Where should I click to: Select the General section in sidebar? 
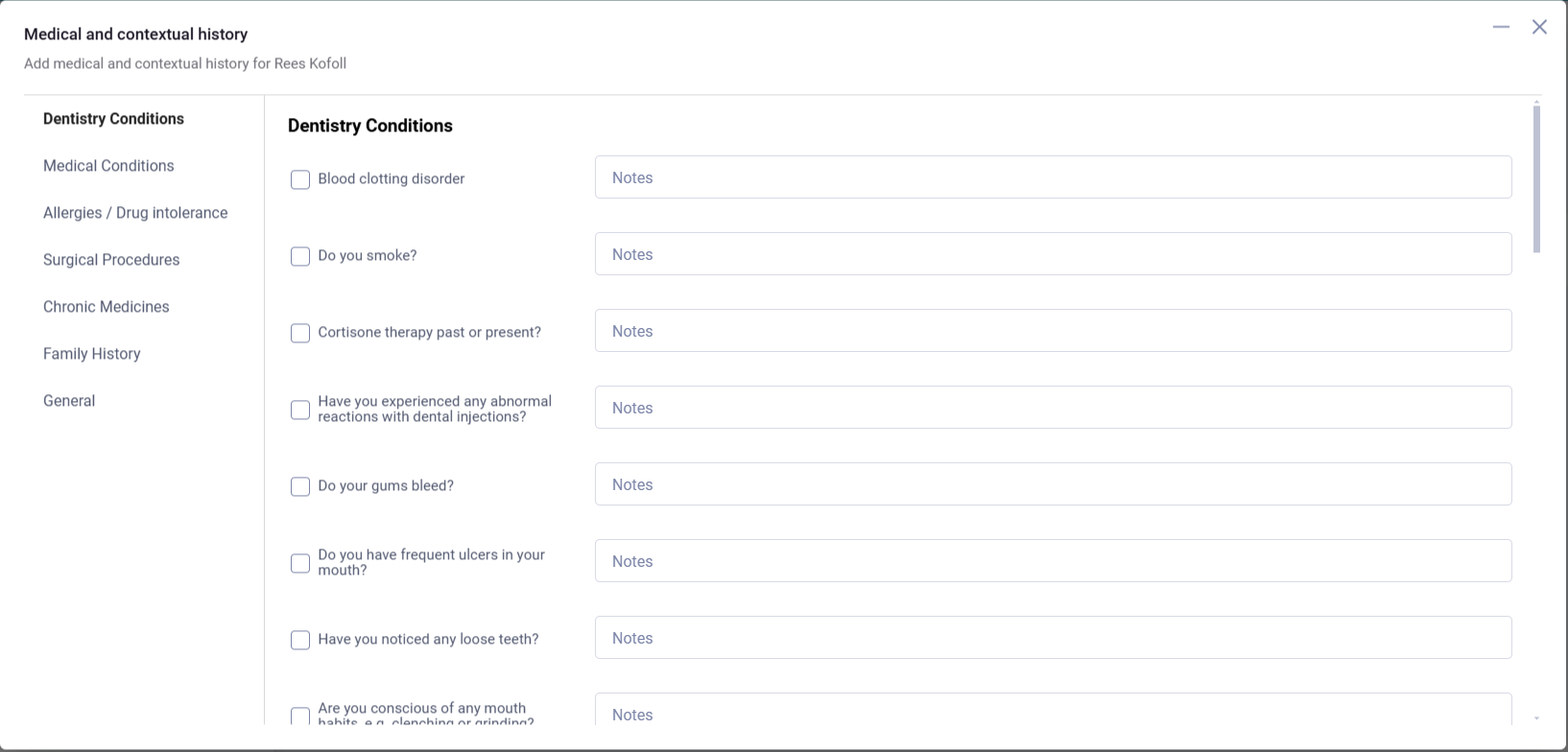(69, 401)
